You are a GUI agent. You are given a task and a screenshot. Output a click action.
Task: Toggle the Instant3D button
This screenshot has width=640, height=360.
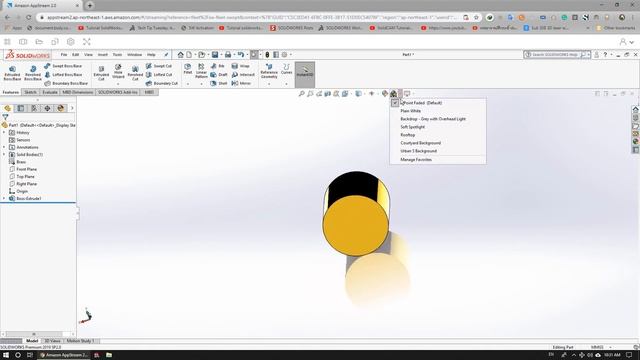[305, 74]
